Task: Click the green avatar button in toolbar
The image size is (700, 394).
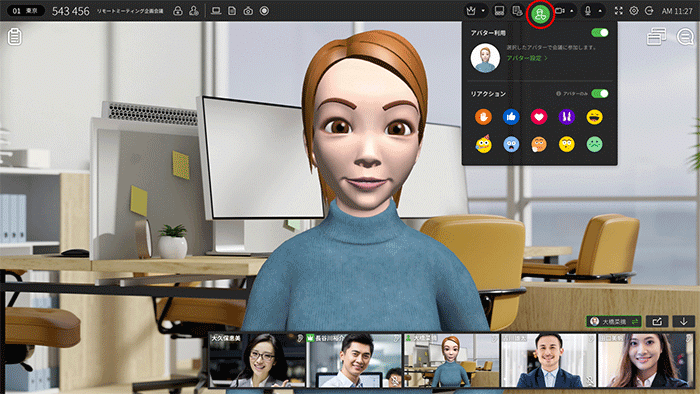Action: click(540, 14)
